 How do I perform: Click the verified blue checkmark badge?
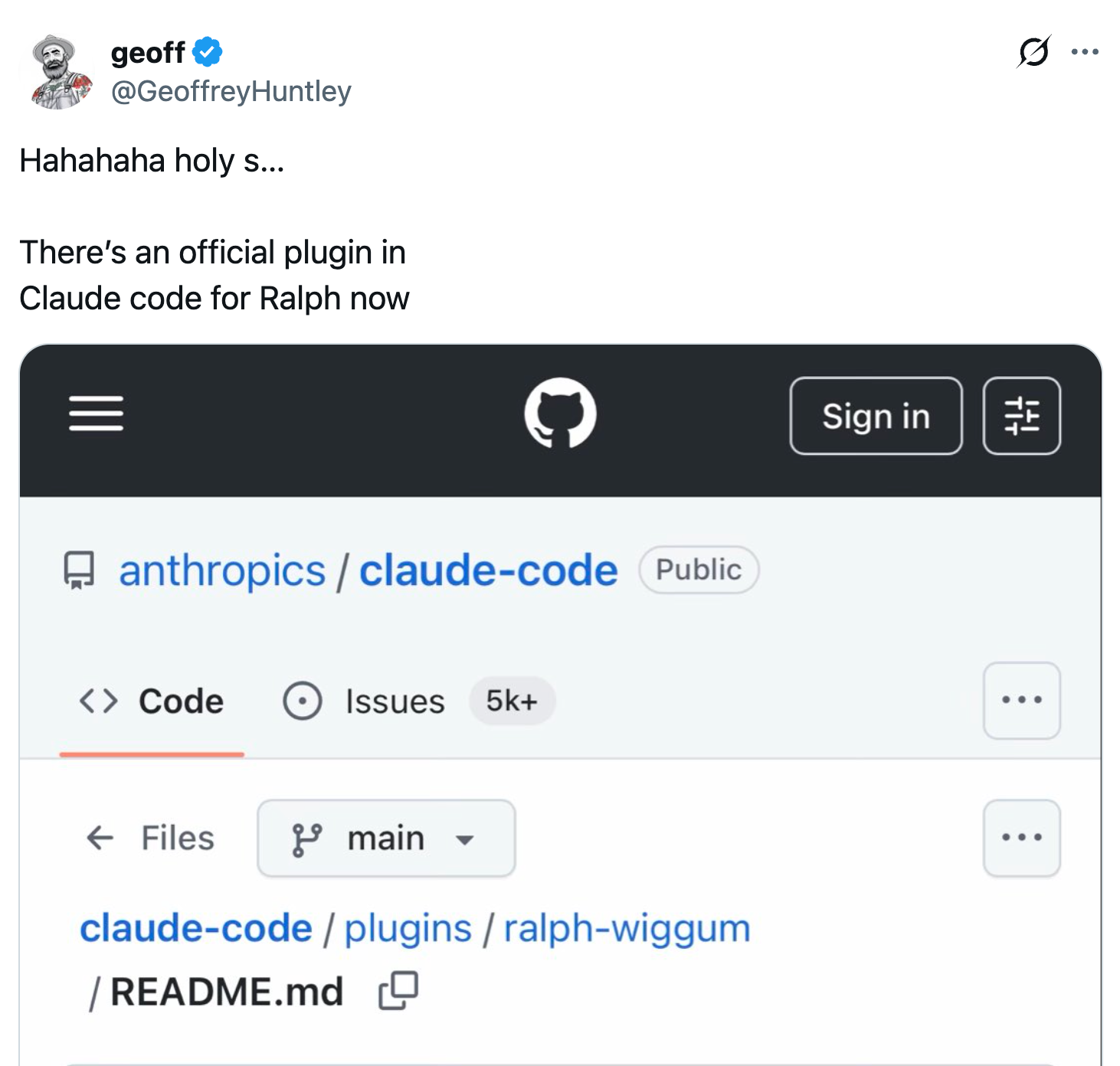point(205,51)
